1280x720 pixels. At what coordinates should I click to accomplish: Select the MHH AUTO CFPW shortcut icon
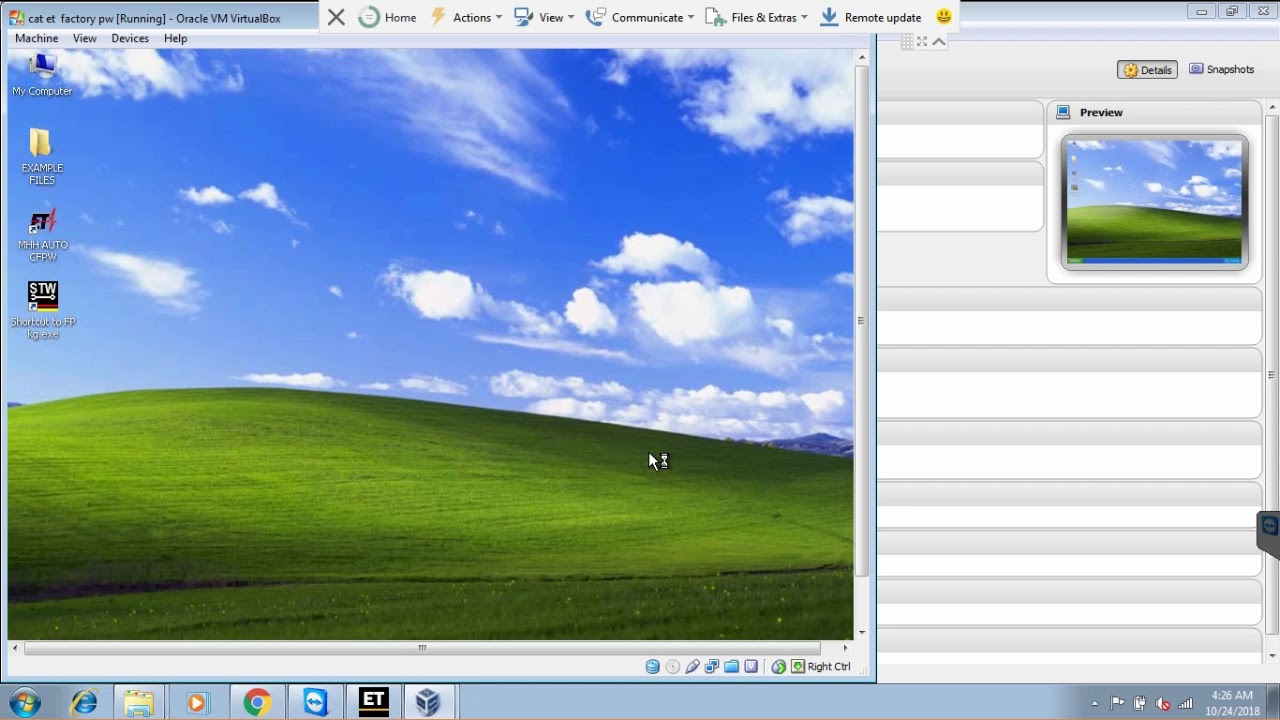42,235
